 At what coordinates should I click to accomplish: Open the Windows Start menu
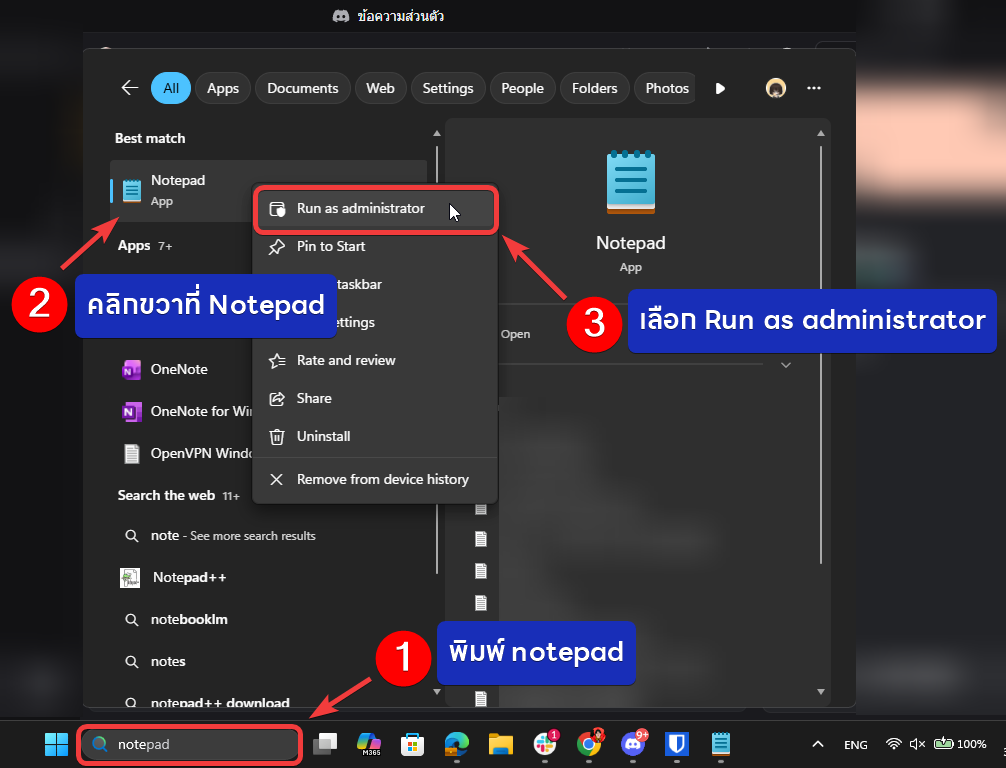click(x=56, y=744)
